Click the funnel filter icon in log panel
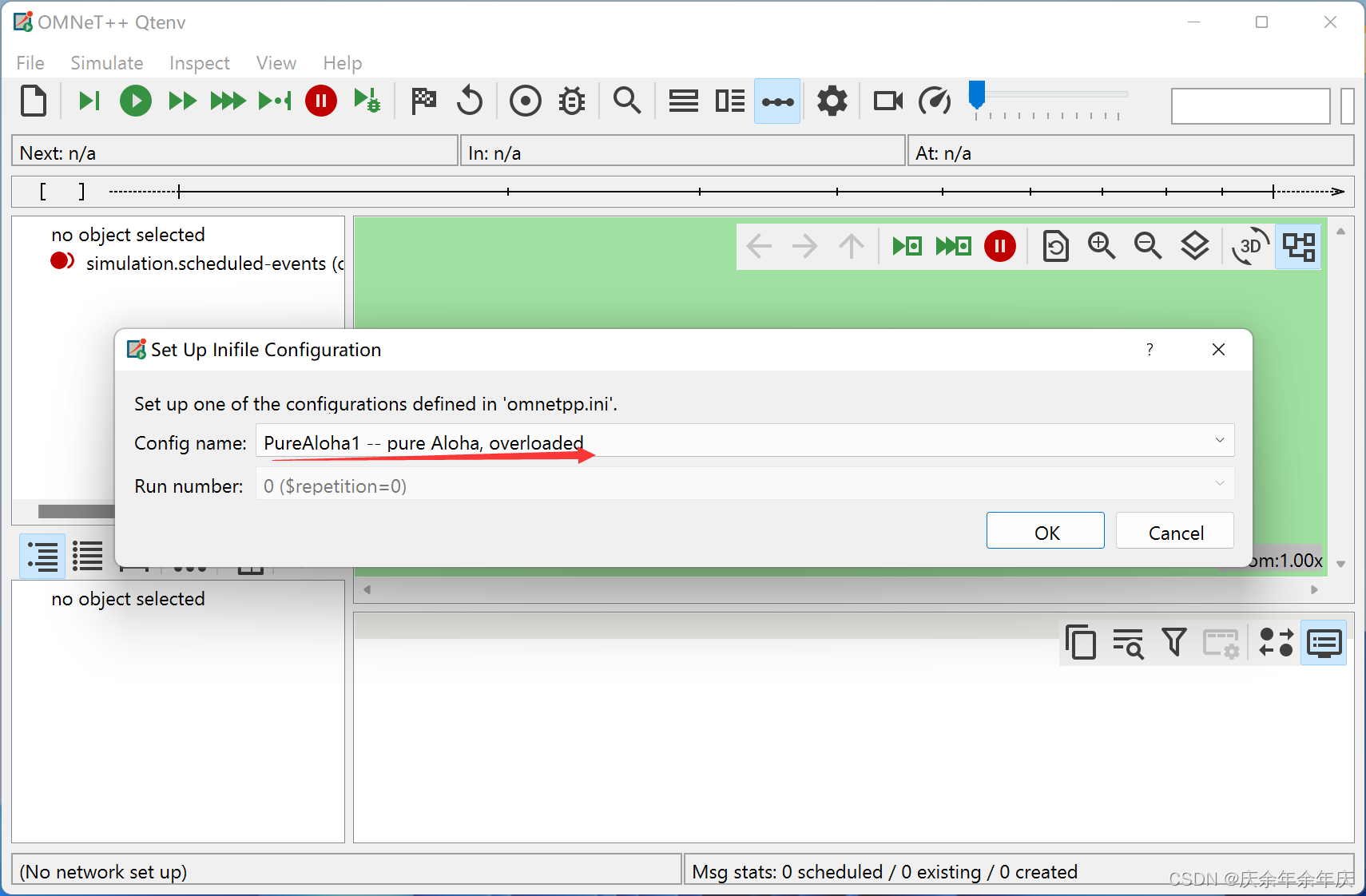This screenshot has width=1366, height=896. (x=1174, y=642)
